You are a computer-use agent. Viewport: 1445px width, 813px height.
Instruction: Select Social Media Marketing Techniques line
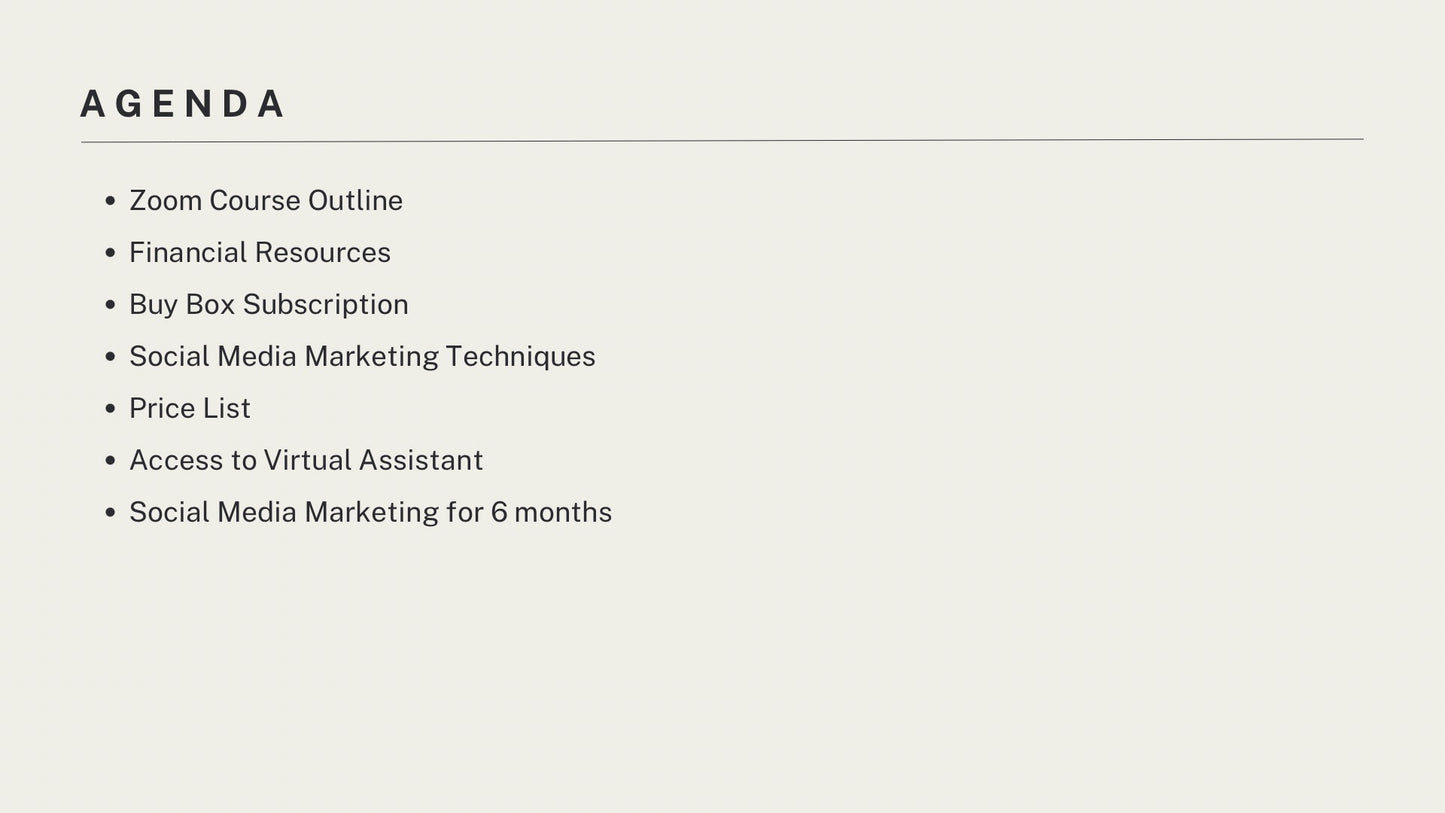coord(362,356)
